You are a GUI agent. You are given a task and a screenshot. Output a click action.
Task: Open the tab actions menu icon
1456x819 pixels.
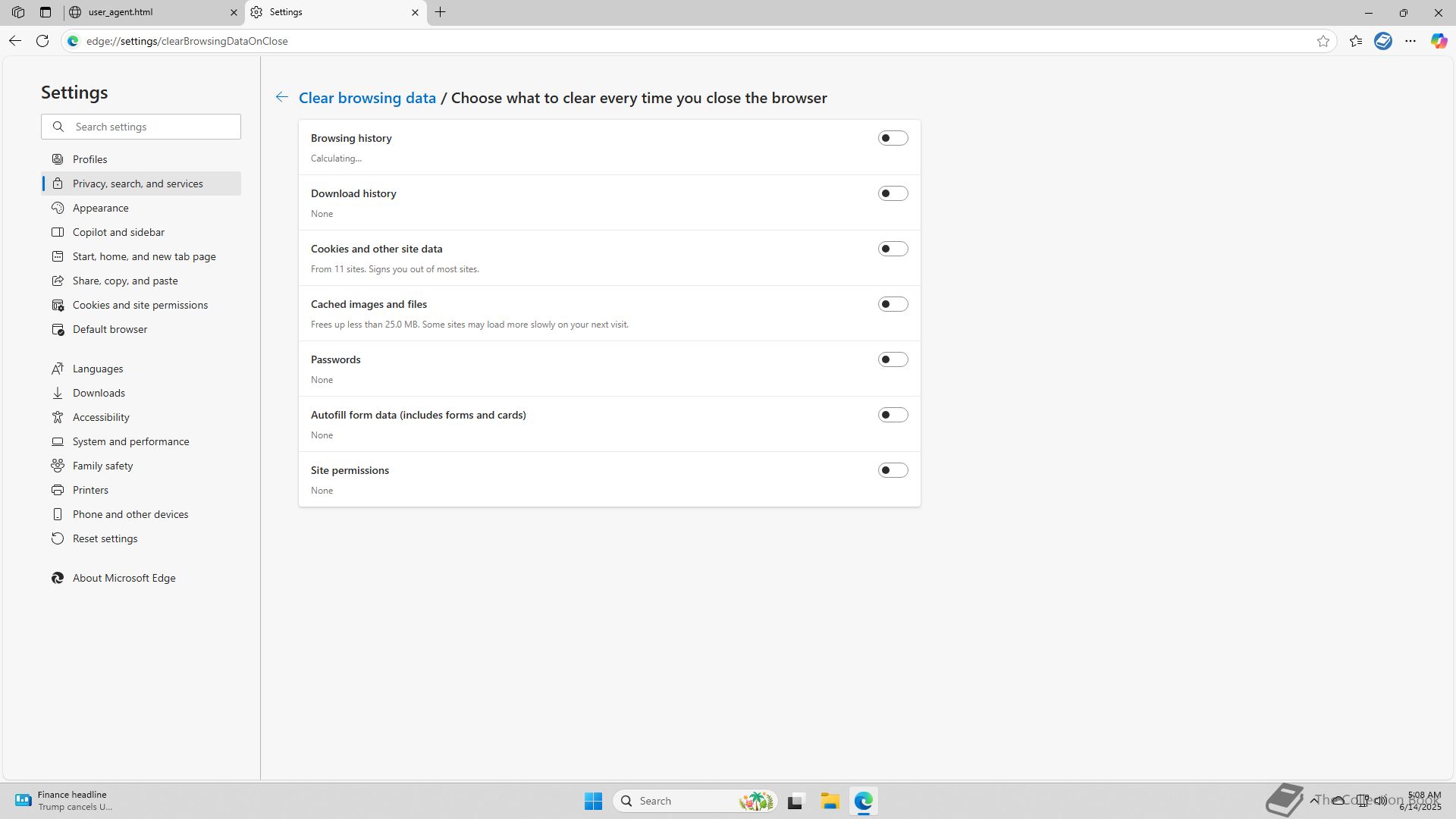pyautogui.click(x=45, y=12)
